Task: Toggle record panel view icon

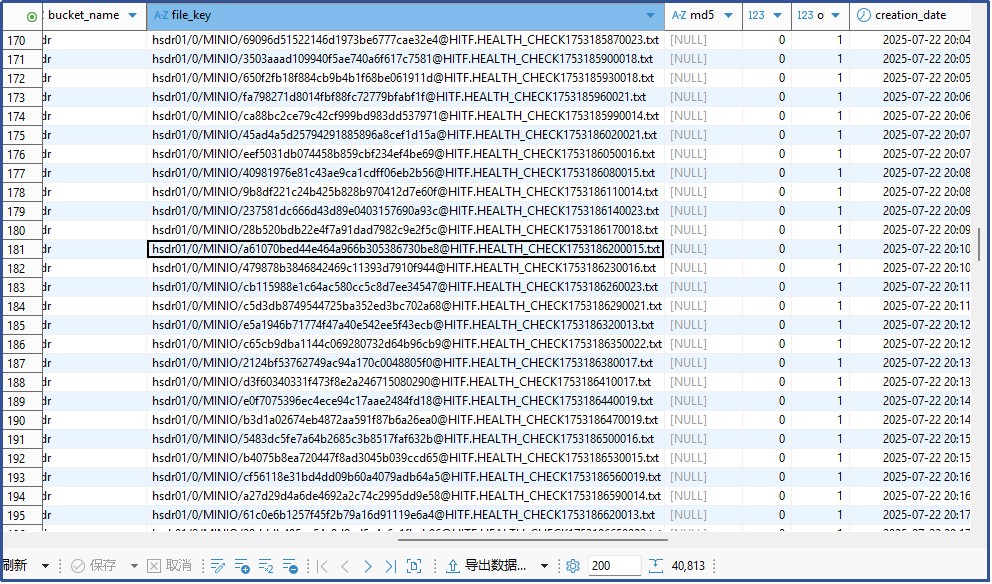Action: (415, 566)
